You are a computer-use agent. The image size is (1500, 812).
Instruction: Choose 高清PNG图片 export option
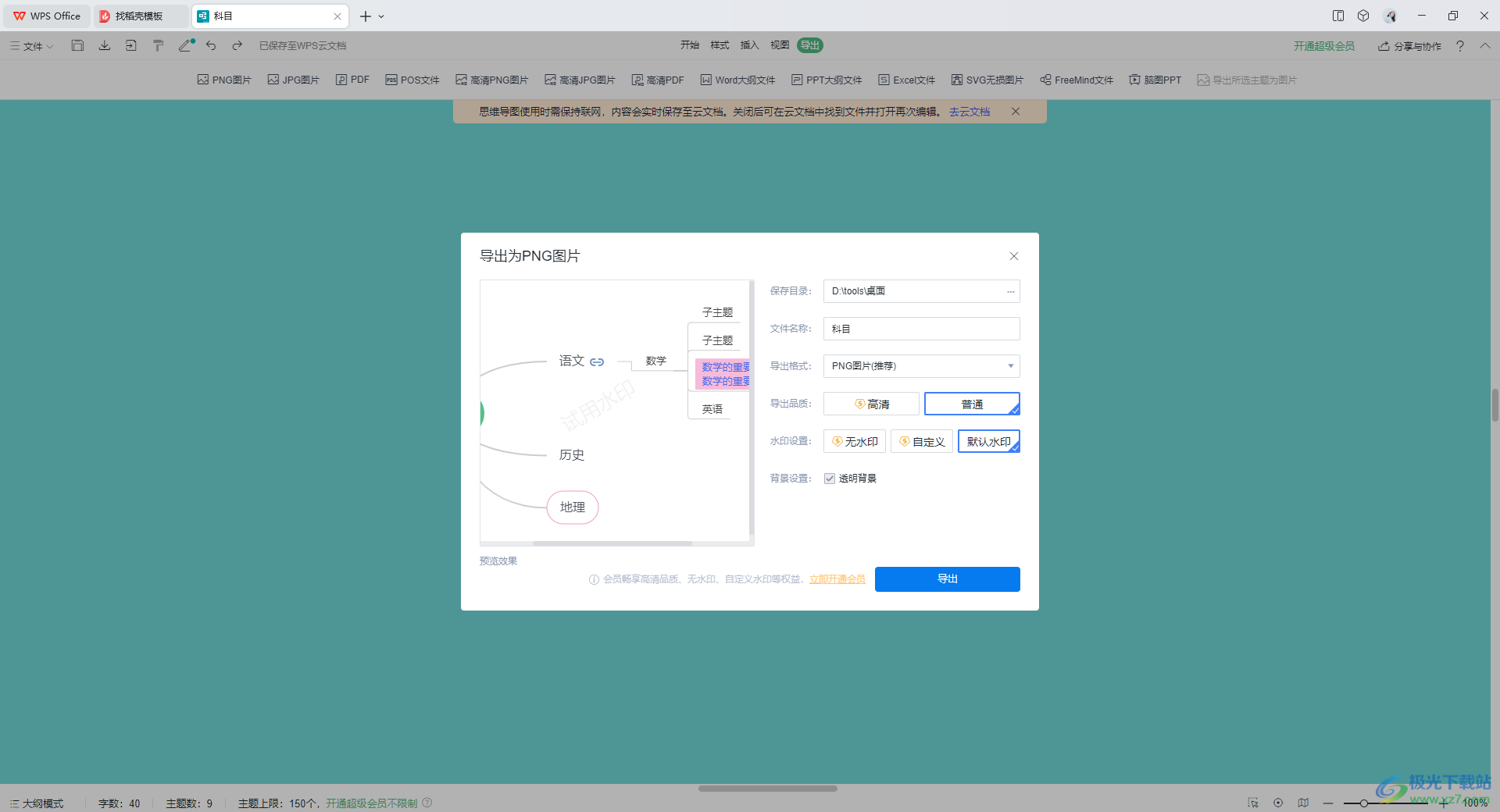(x=492, y=80)
